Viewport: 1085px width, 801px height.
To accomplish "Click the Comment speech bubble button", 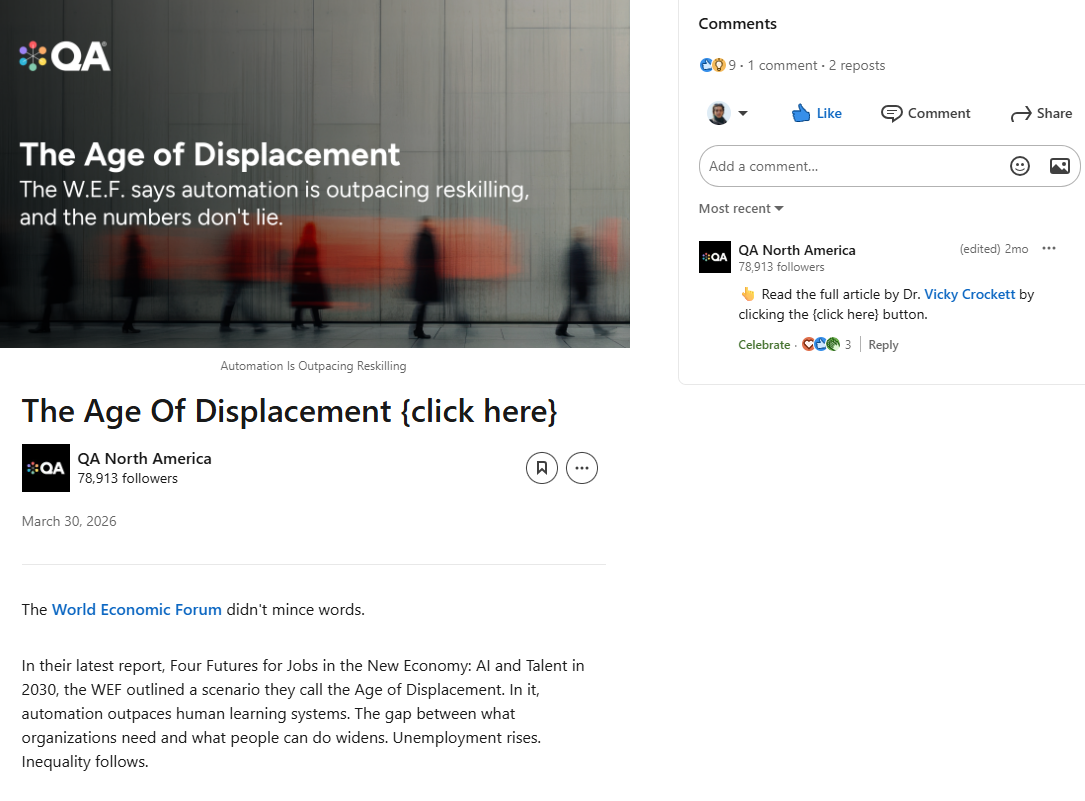I will tap(925, 113).
